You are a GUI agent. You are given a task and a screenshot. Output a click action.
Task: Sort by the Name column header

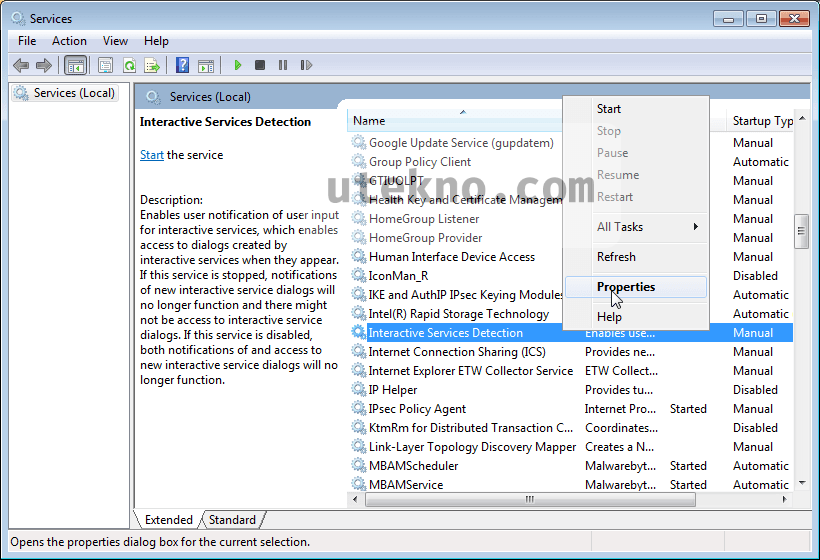click(455, 121)
